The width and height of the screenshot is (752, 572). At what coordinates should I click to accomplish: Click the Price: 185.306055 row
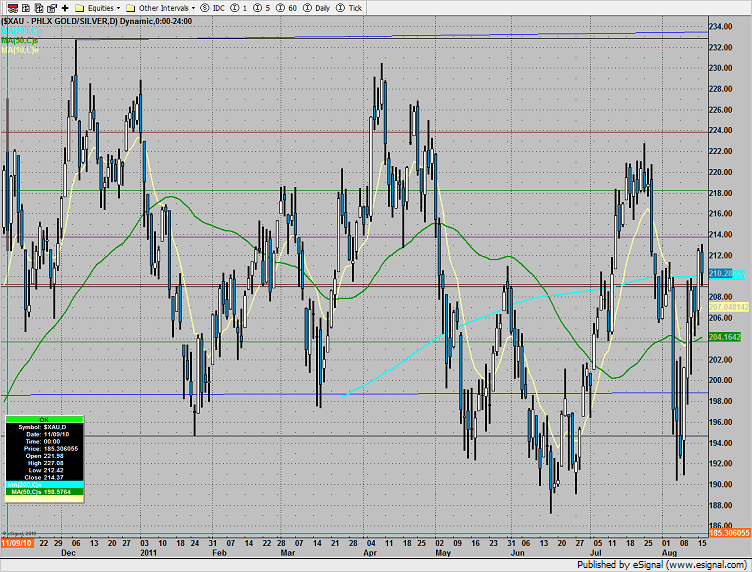(44, 449)
